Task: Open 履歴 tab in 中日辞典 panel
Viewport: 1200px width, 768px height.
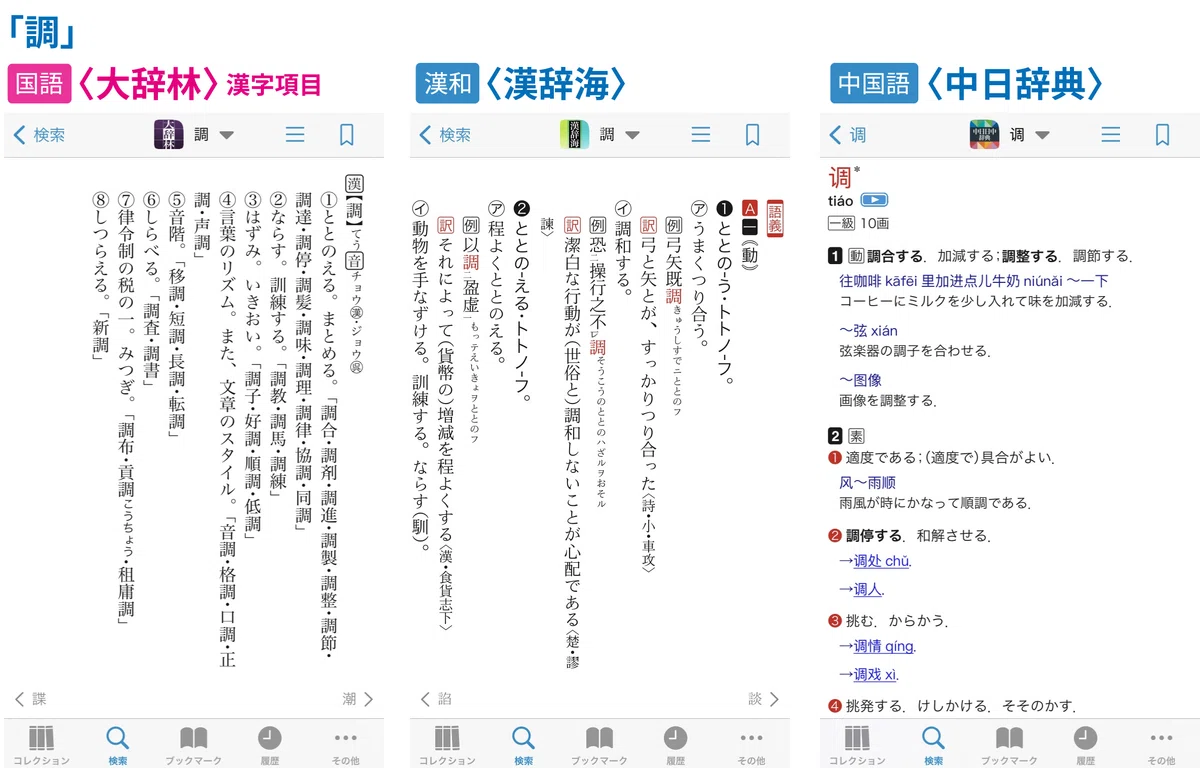Action: (1085, 745)
